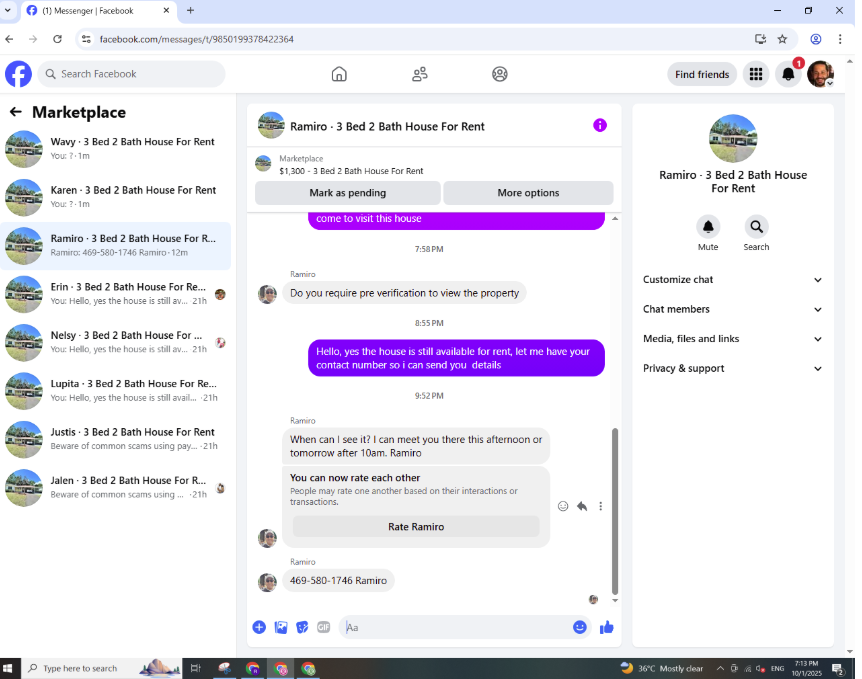The image size is (862, 679).
Task: Search the conversation using the magnifier icon
Action: [x=756, y=227]
